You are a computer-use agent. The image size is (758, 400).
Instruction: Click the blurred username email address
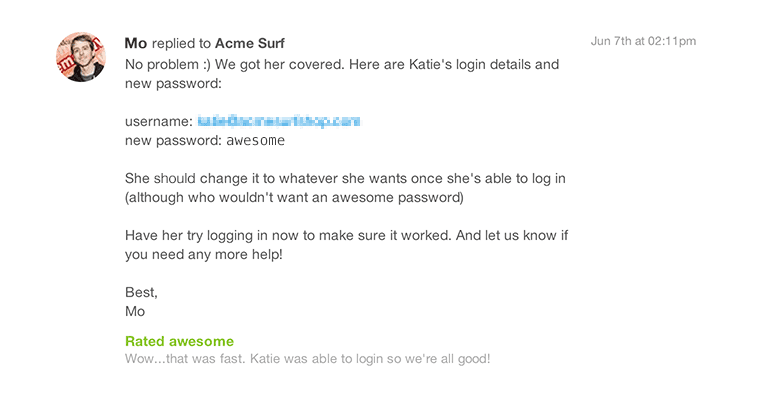278,121
